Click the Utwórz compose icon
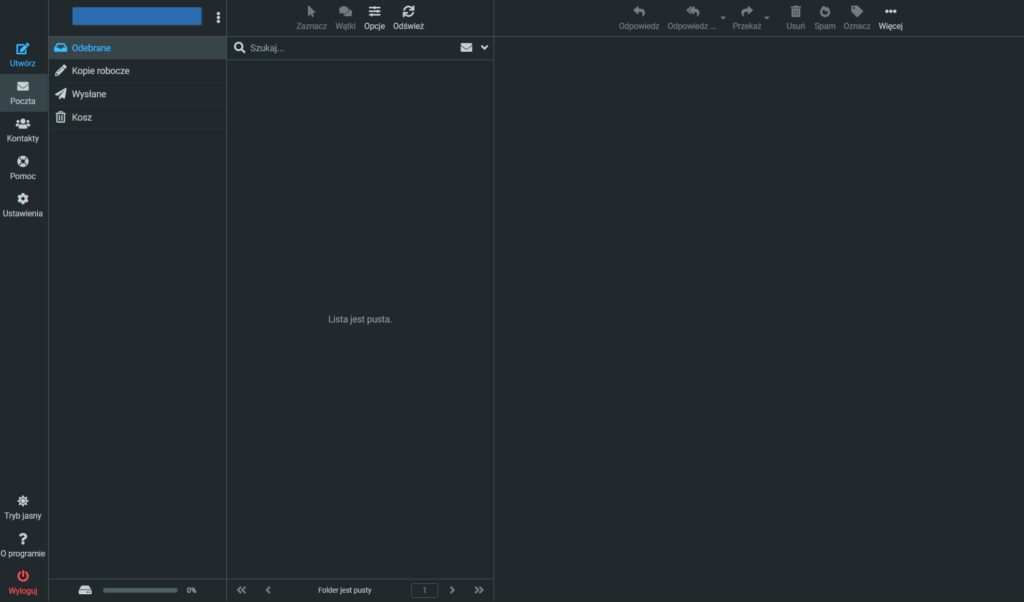Image resolution: width=1024 pixels, height=602 pixels. [x=23, y=49]
